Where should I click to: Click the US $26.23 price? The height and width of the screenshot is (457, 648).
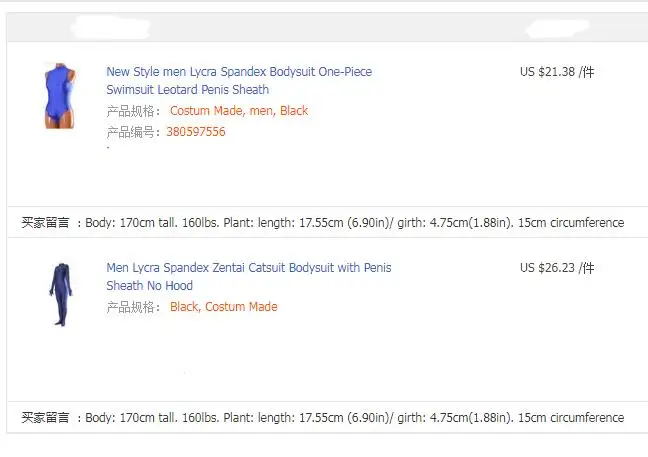pyautogui.click(x=547, y=268)
